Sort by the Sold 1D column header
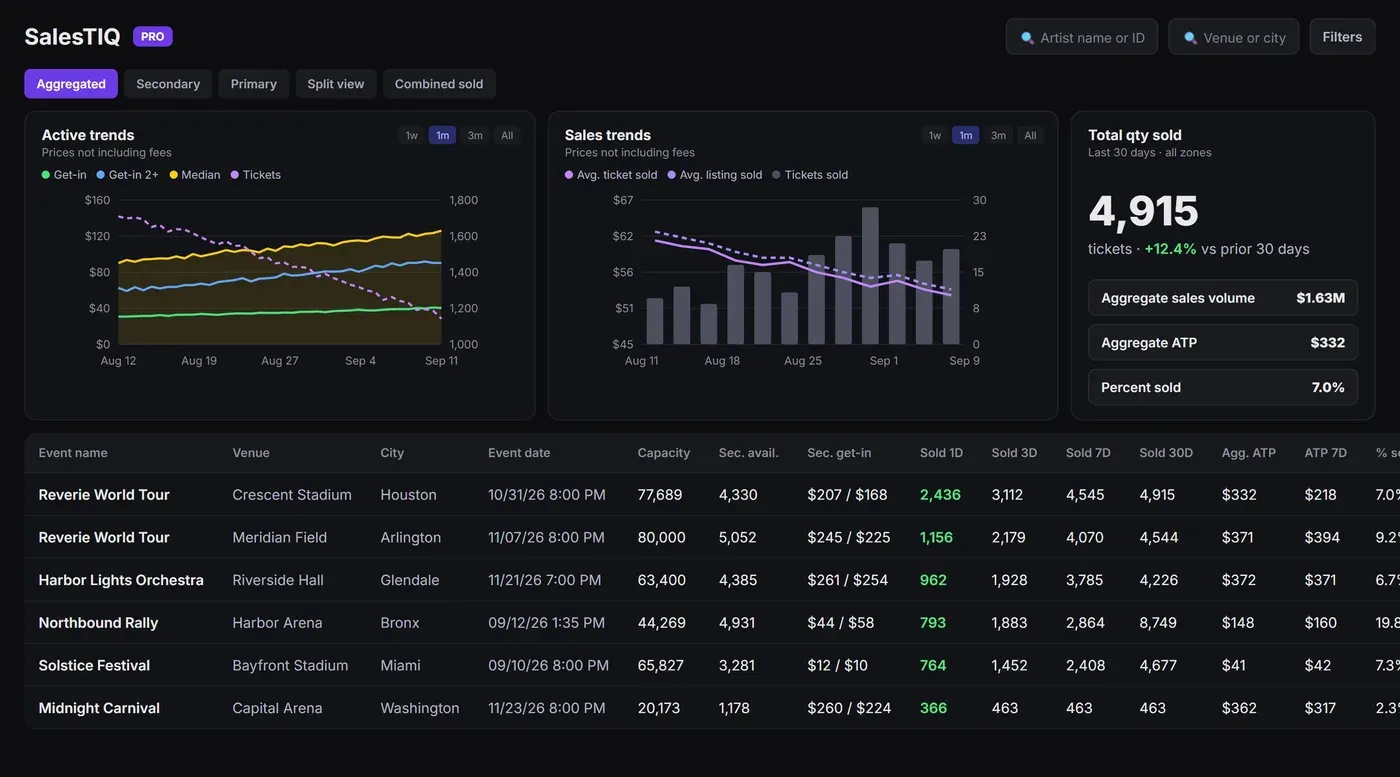 point(941,453)
